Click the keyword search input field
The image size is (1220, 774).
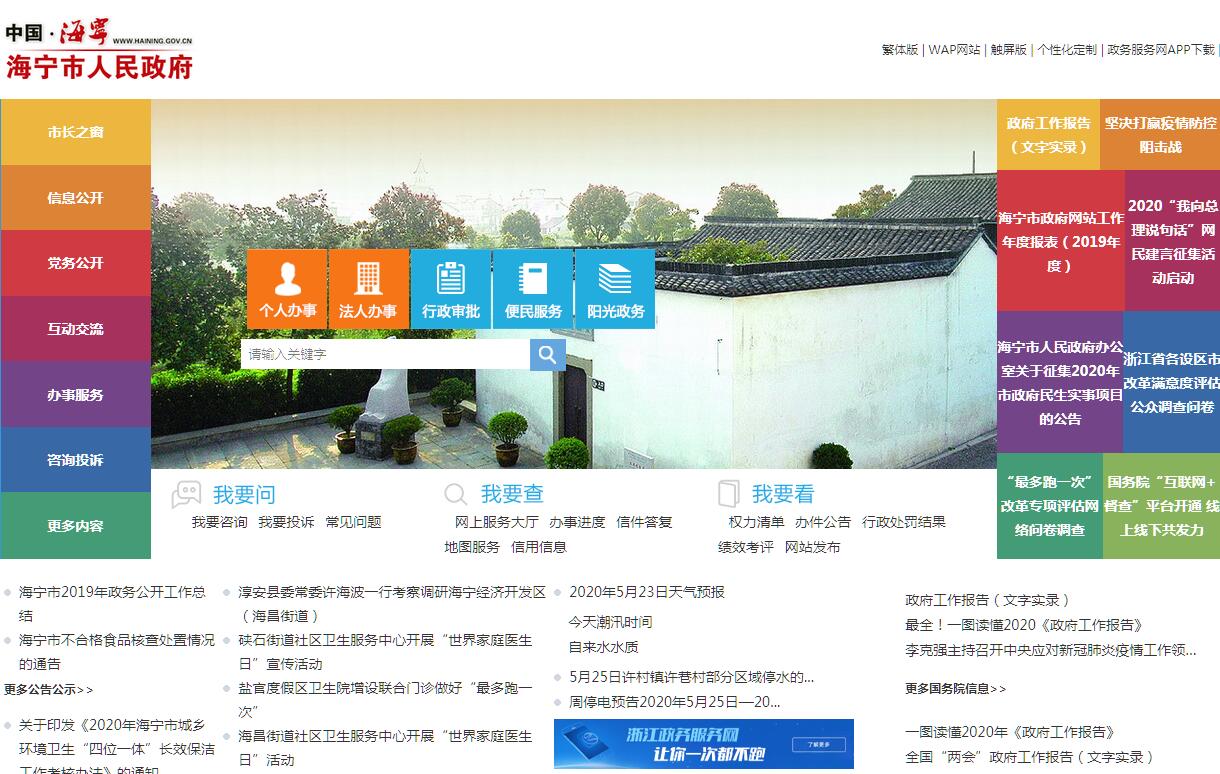(x=385, y=354)
